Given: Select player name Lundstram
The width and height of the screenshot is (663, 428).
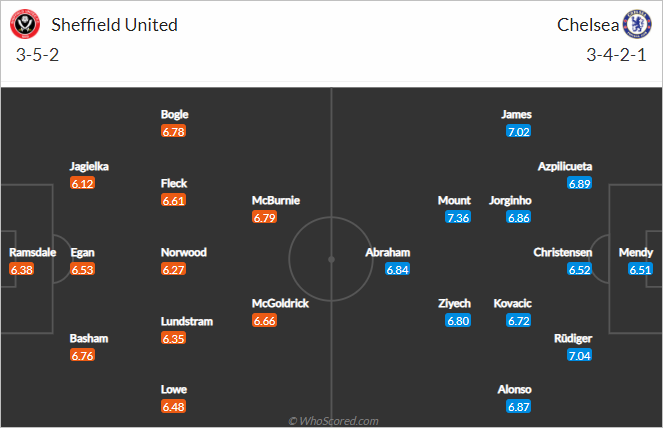Looking at the screenshot, I should click(187, 321).
